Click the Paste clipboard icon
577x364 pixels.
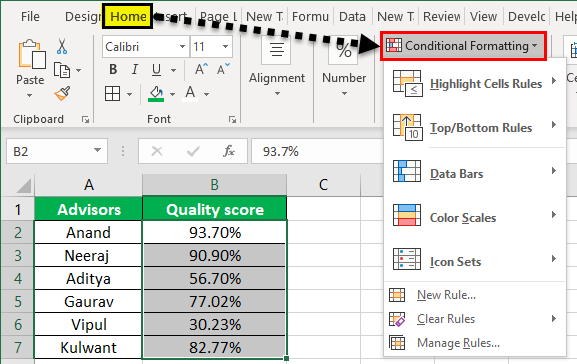pyautogui.click(x=32, y=54)
